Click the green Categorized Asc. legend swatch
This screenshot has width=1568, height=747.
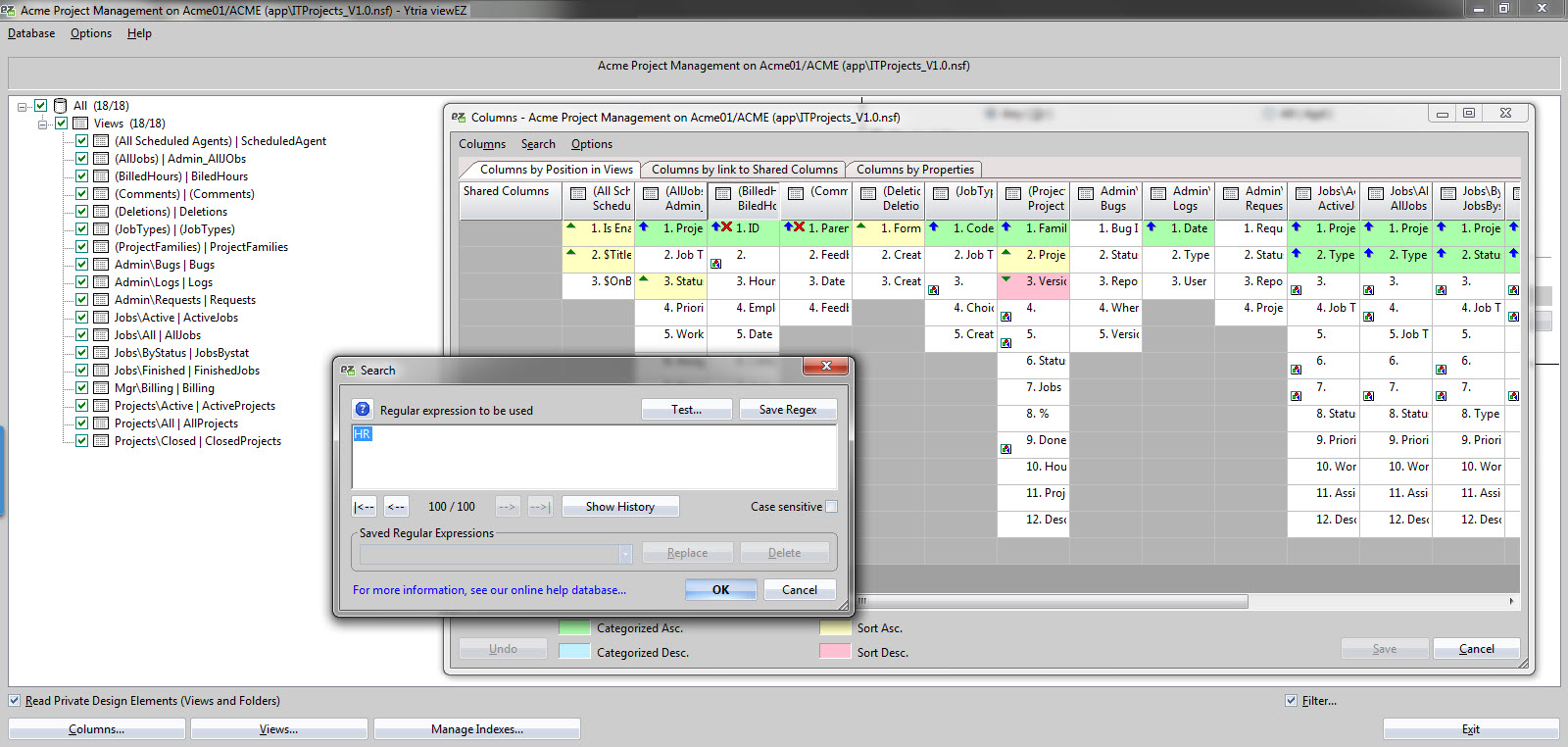[574, 628]
